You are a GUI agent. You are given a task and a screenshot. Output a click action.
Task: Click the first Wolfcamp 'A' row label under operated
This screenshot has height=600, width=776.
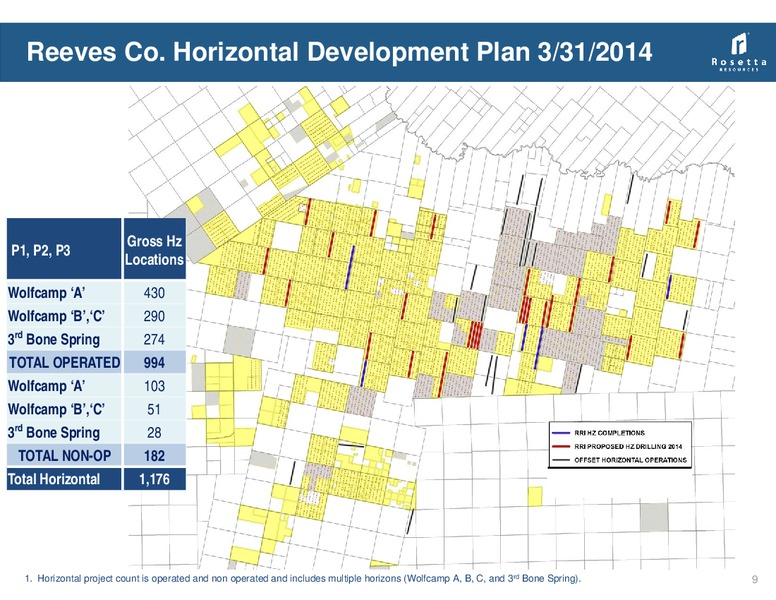click(46, 293)
